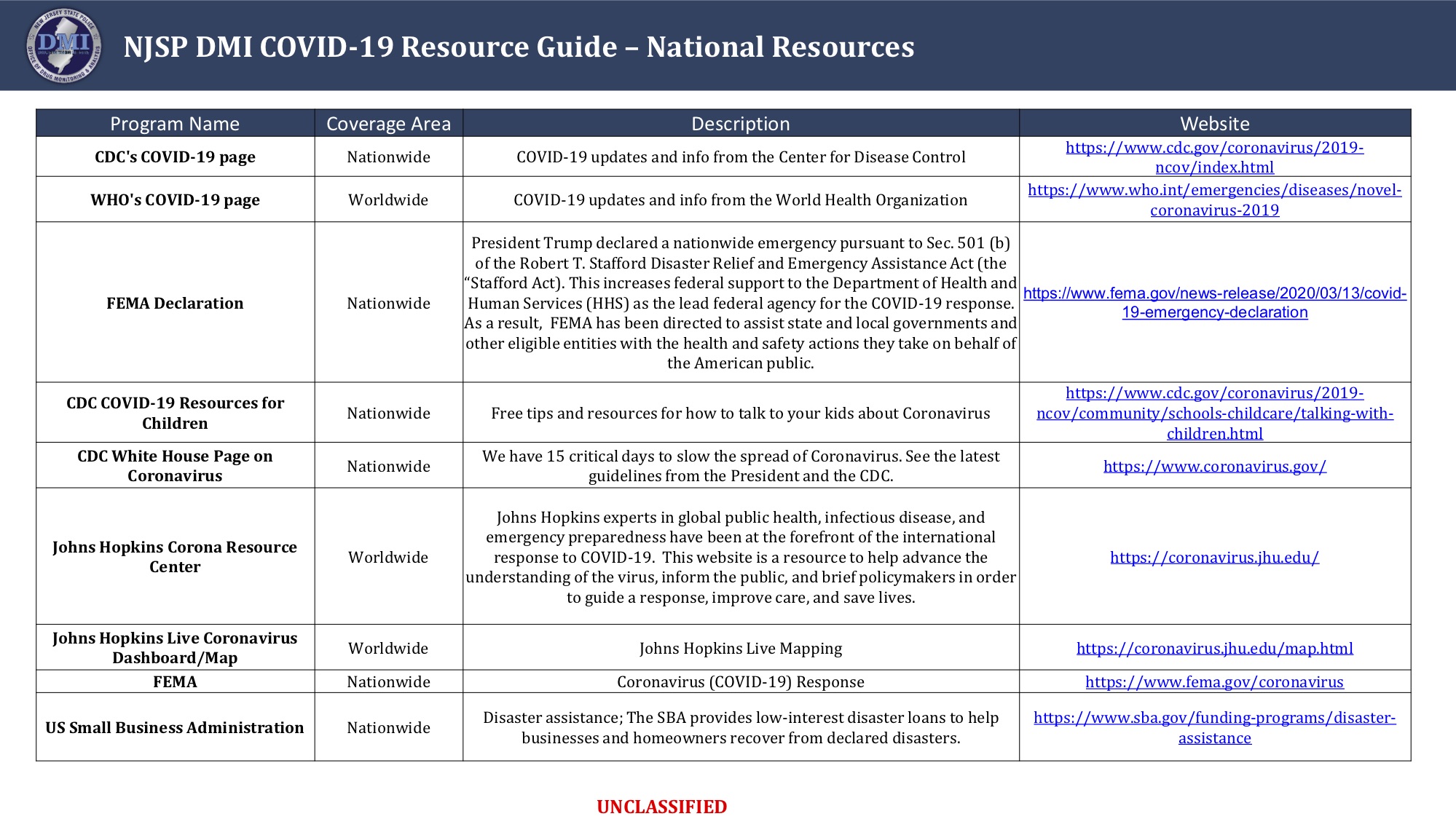1456x819 pixels.
Task: Select CDC White House Page on Coronavirus
Action: (175, 466)
